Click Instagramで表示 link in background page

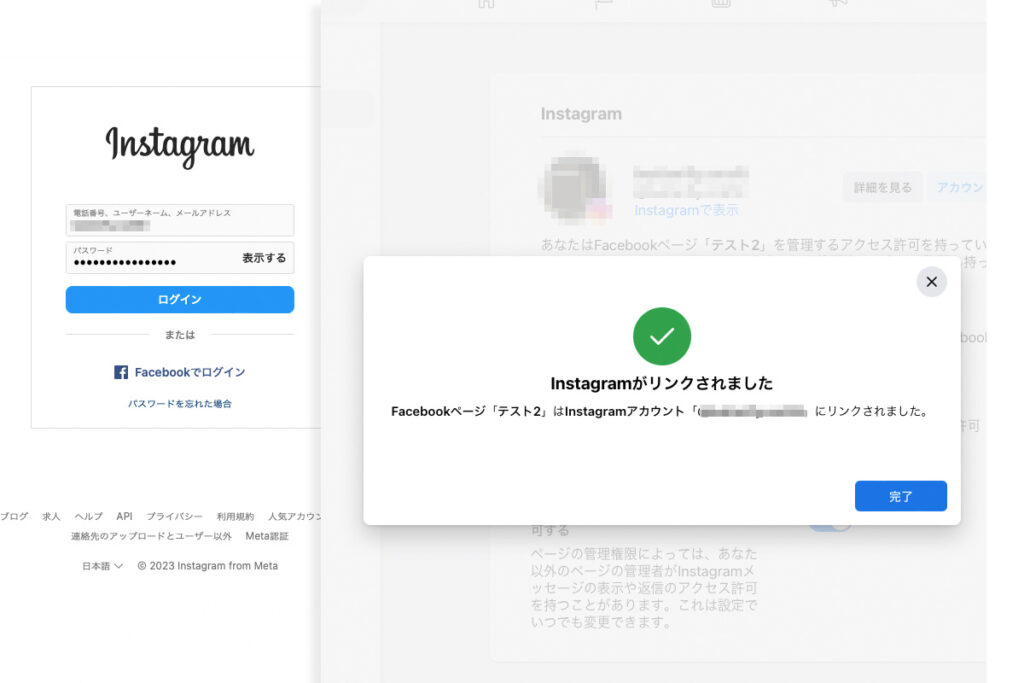click(686, 210)
